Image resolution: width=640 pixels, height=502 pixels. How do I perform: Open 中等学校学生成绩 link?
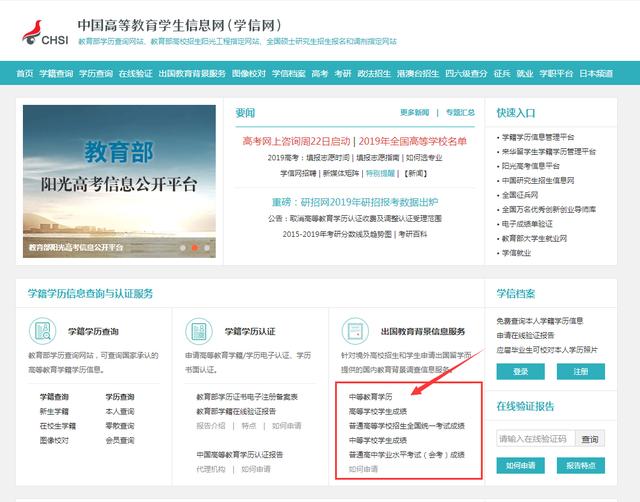click(x=378, y=440)
